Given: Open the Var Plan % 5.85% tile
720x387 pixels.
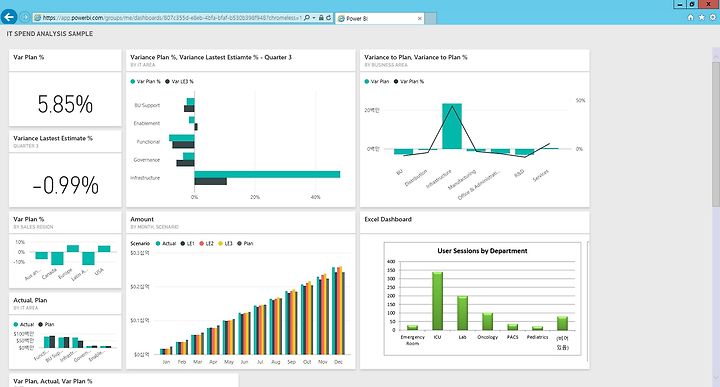Looking at the screenshot, I should [65, 88].
